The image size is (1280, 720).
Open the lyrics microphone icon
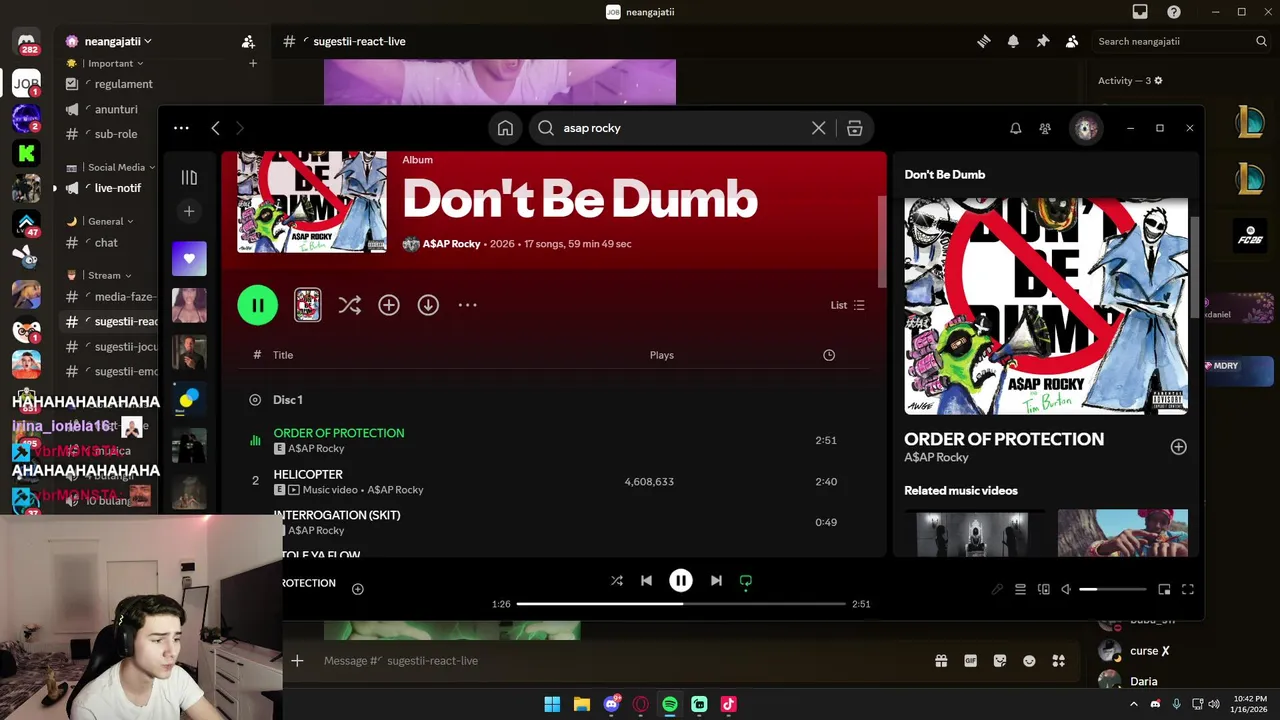tap(997, 590)
